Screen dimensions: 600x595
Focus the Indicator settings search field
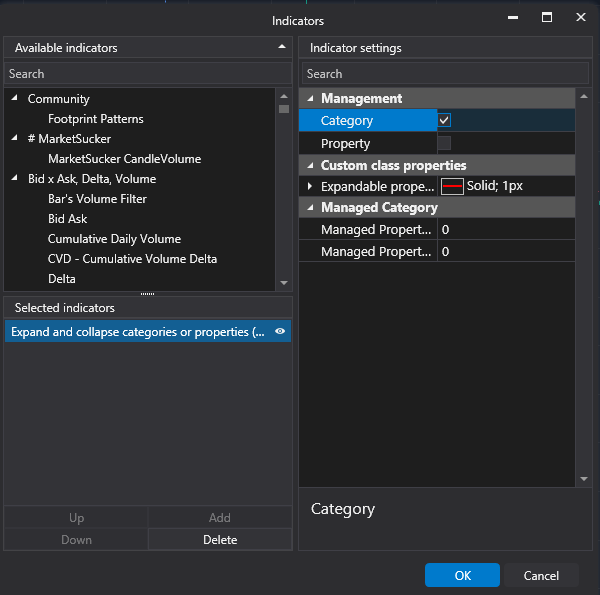445,73
